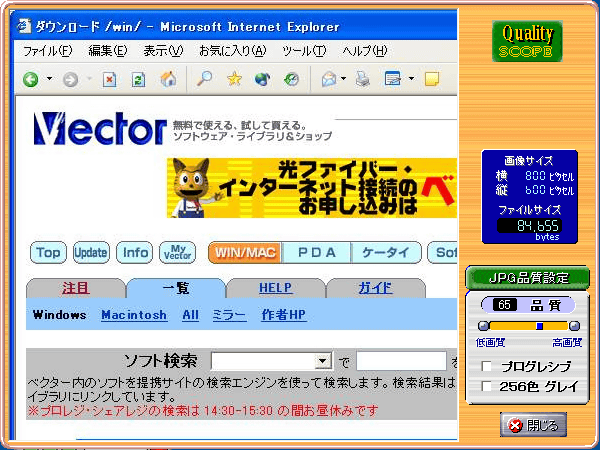Click the Edit page icon
Viewport: 600px width, 450px height.
pyautogui.click(x=393, y=79)
